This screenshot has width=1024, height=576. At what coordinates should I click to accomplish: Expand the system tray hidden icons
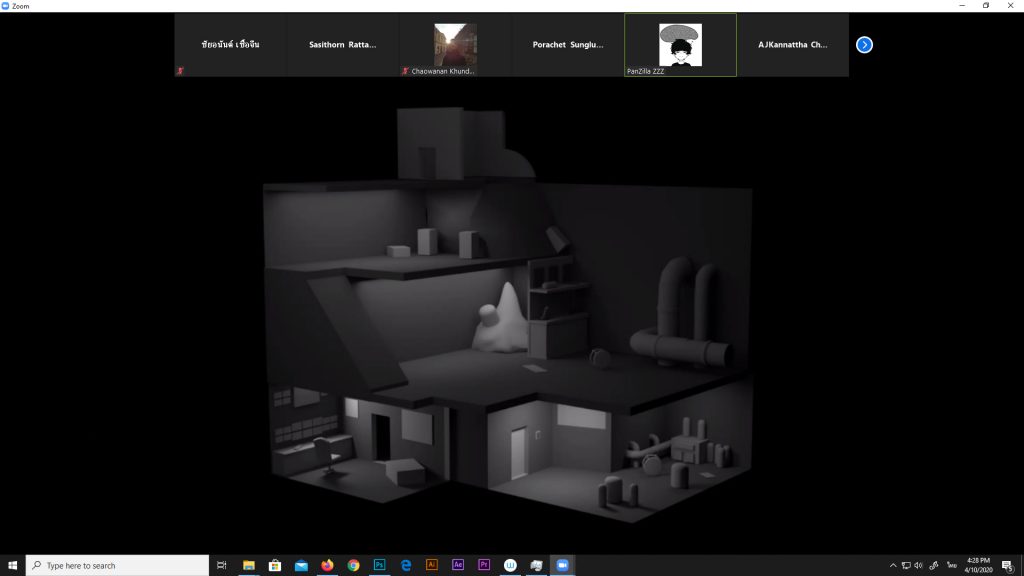click(x=893, y=565)
